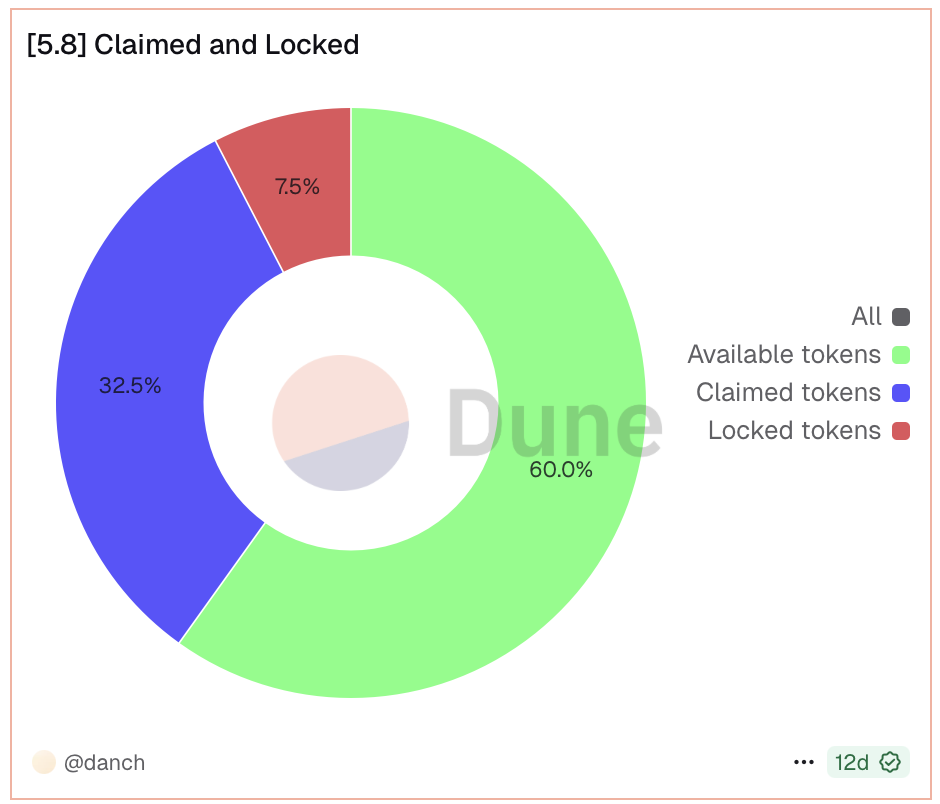Click the 12d data age badge

click(852, 762)
